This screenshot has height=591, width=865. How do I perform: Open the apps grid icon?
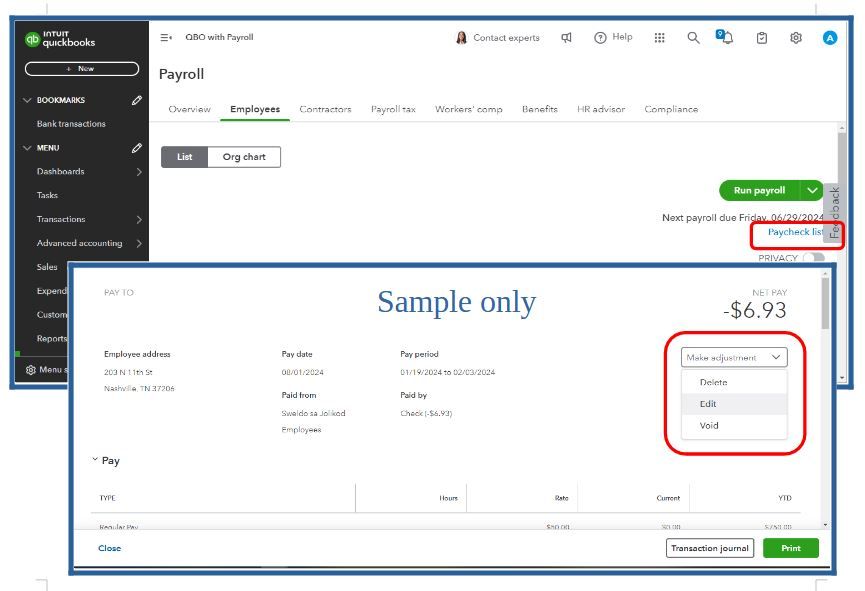coord(659,38)
